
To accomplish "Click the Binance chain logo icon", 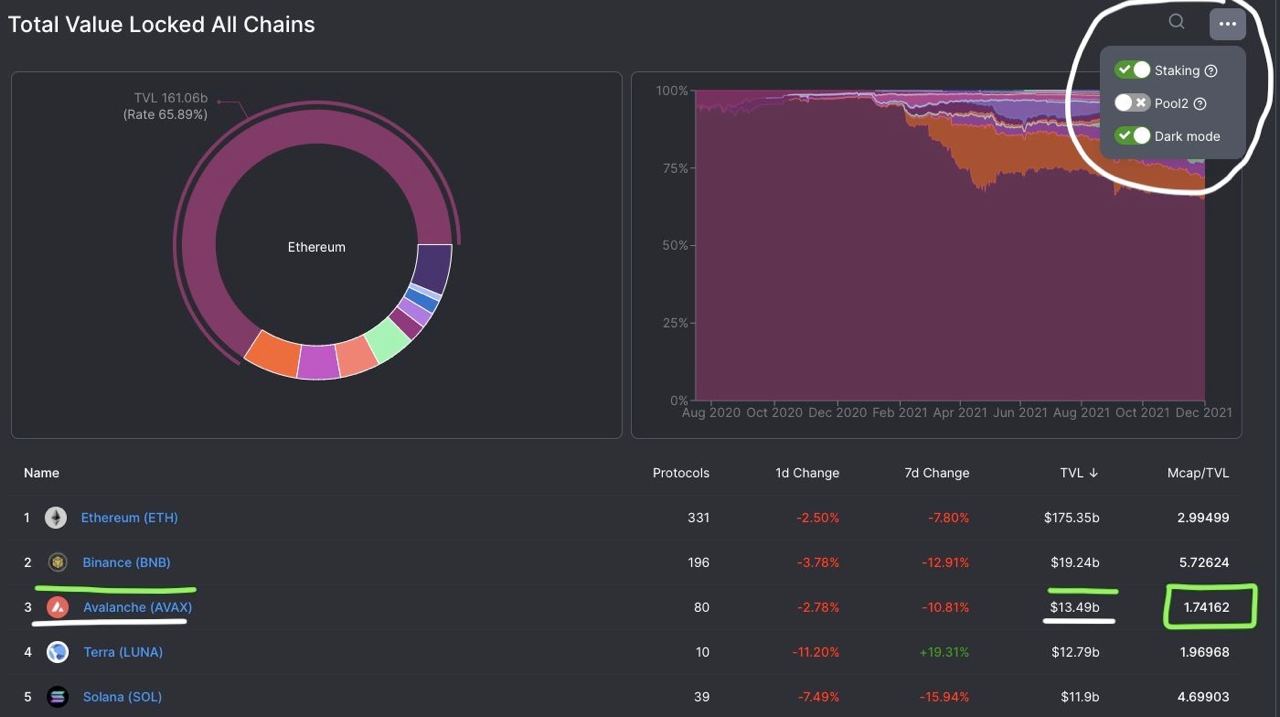I will pyautogui.click(x=57, y=562).
